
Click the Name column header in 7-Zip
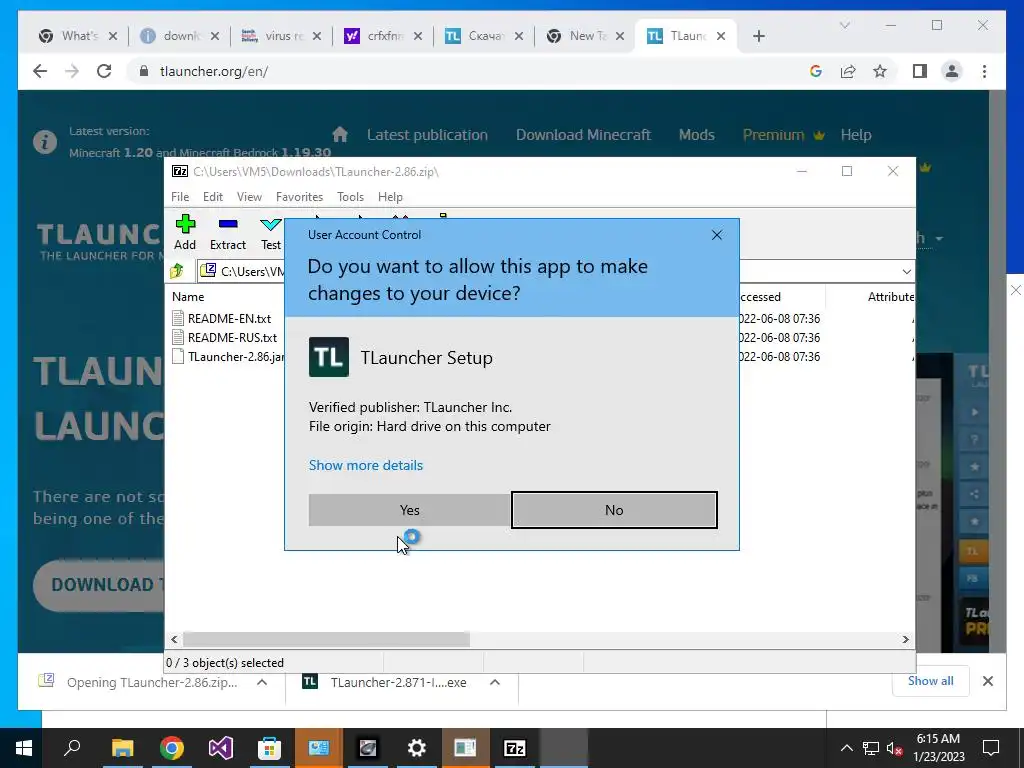188,296
